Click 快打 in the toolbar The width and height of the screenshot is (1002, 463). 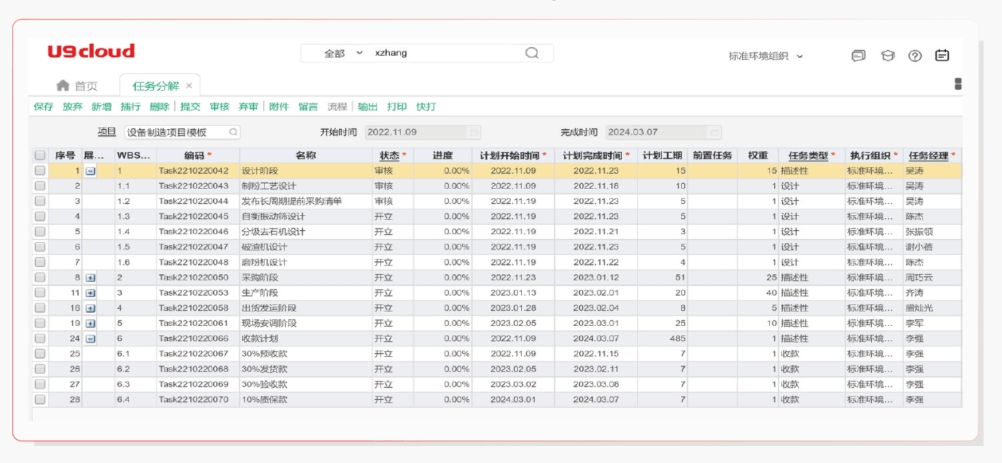click(x=426, y=107)
